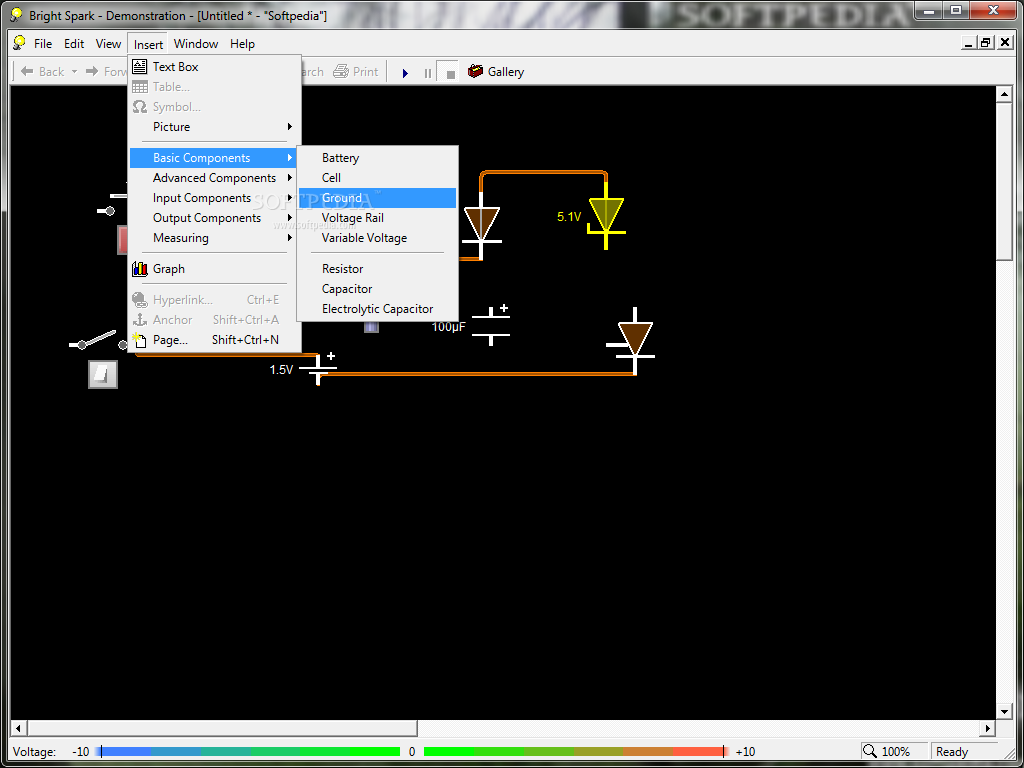The image size is (1024, 768).
Task: Select the yellow 5.1V zener diode
Action: coord(606,216)
